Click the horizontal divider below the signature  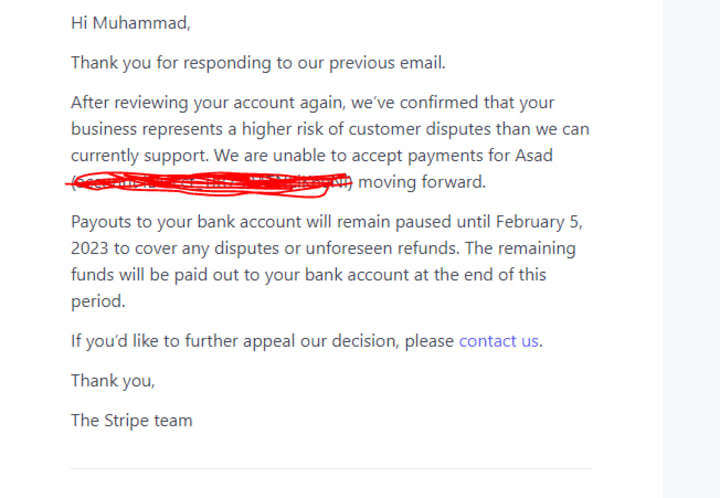(331, 469)
